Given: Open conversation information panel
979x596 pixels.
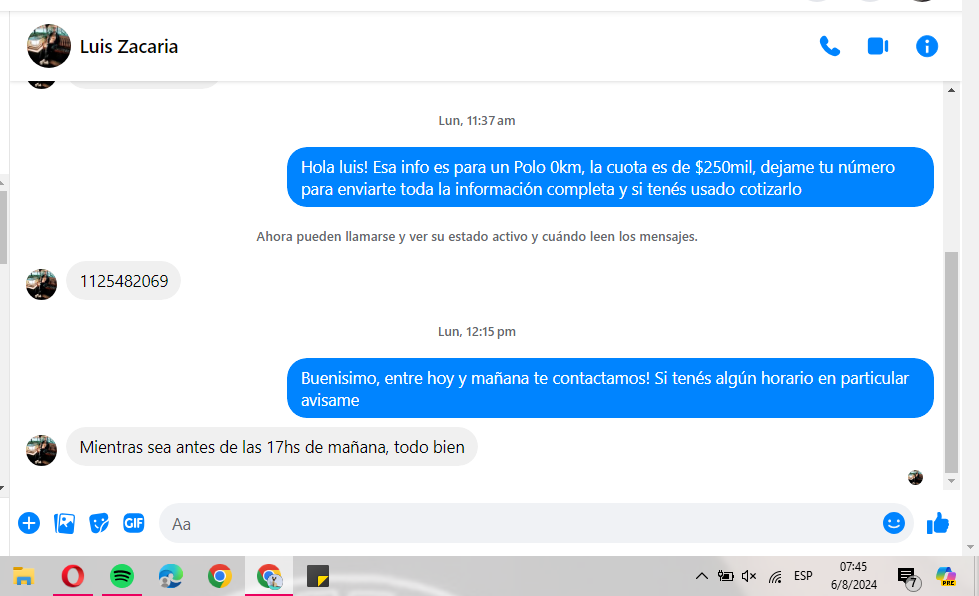Looking at the screenshot, I should [x=927, y=46].
